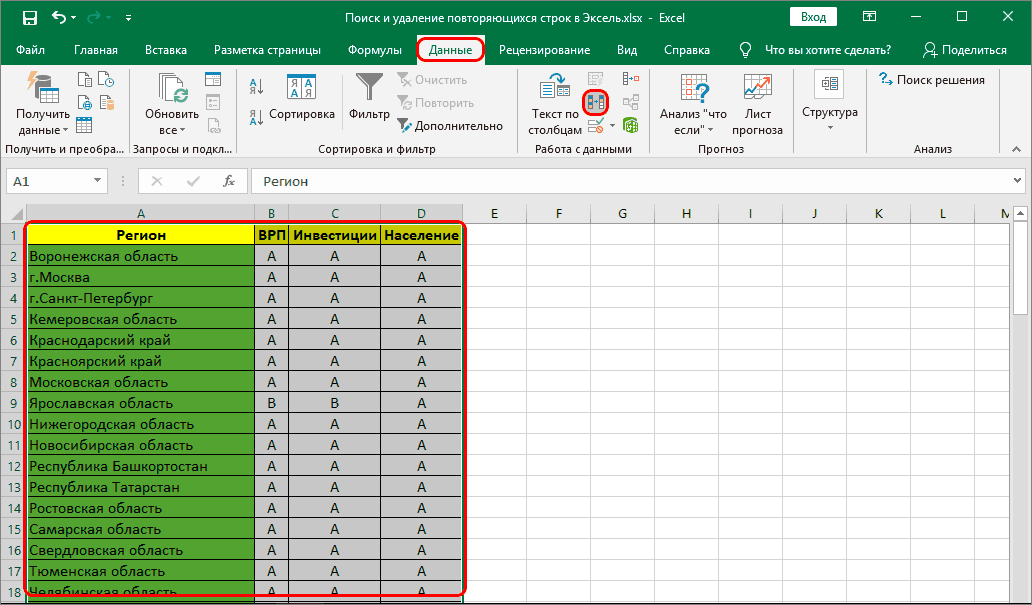This screenshot has width=1032, height=605.
Task: Click the Remove Duplicates icon in the ribbon
Action: point(596,101)
